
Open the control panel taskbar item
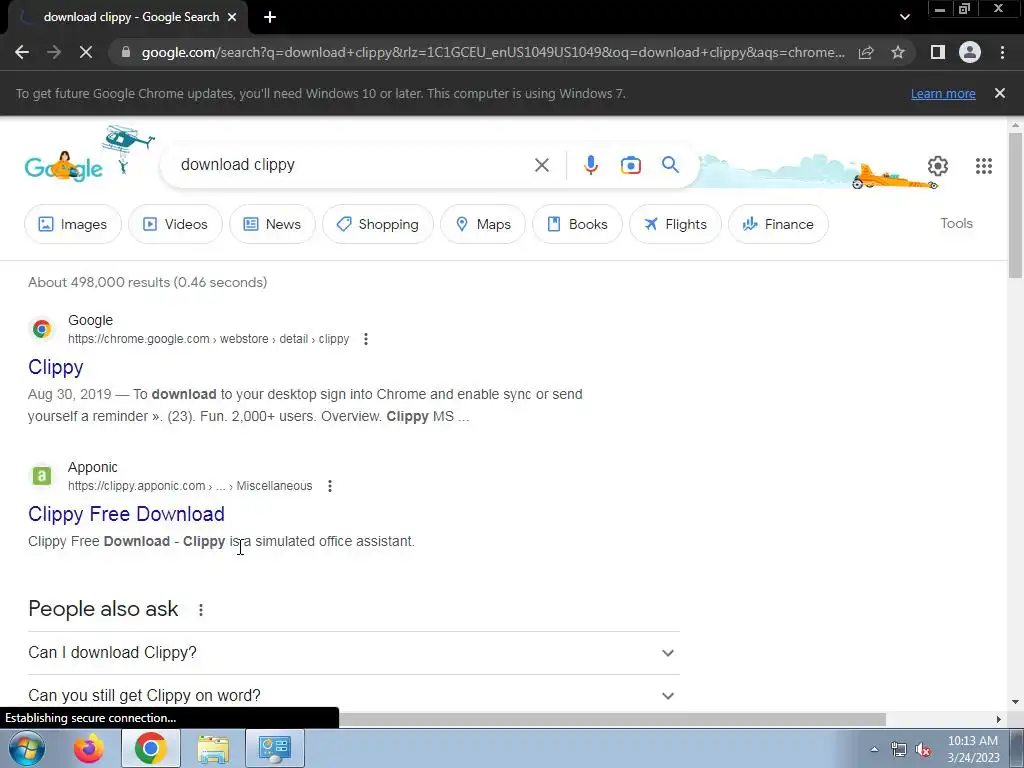pyautogui.click(x=274, y=748)
